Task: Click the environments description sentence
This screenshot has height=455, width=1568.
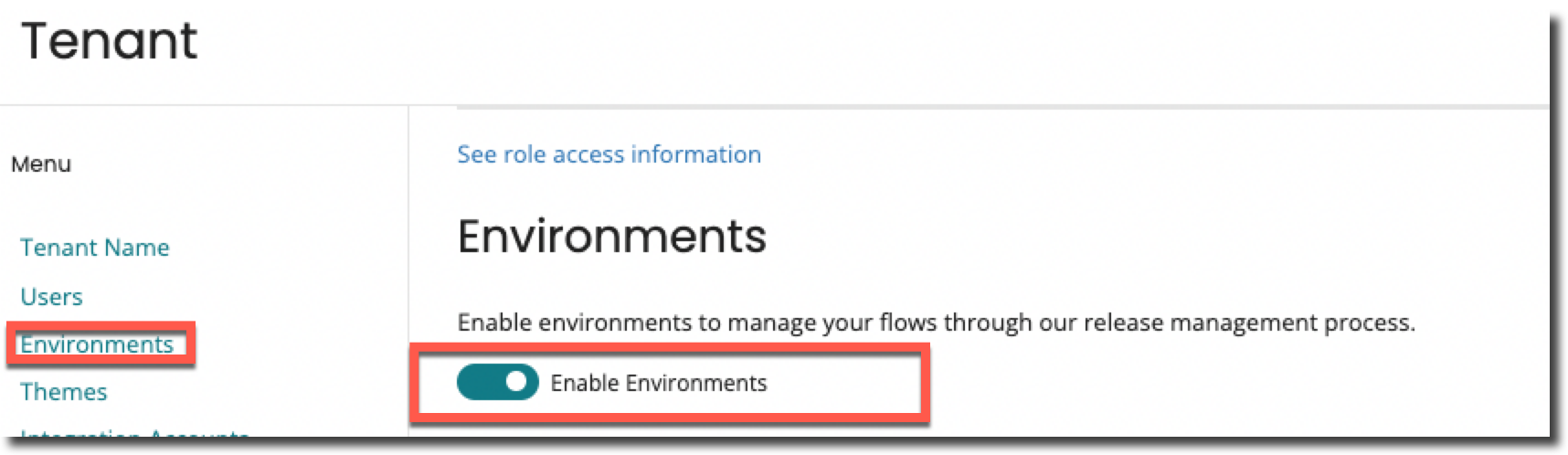Action: pyautogui.click(x=935, y=323)
